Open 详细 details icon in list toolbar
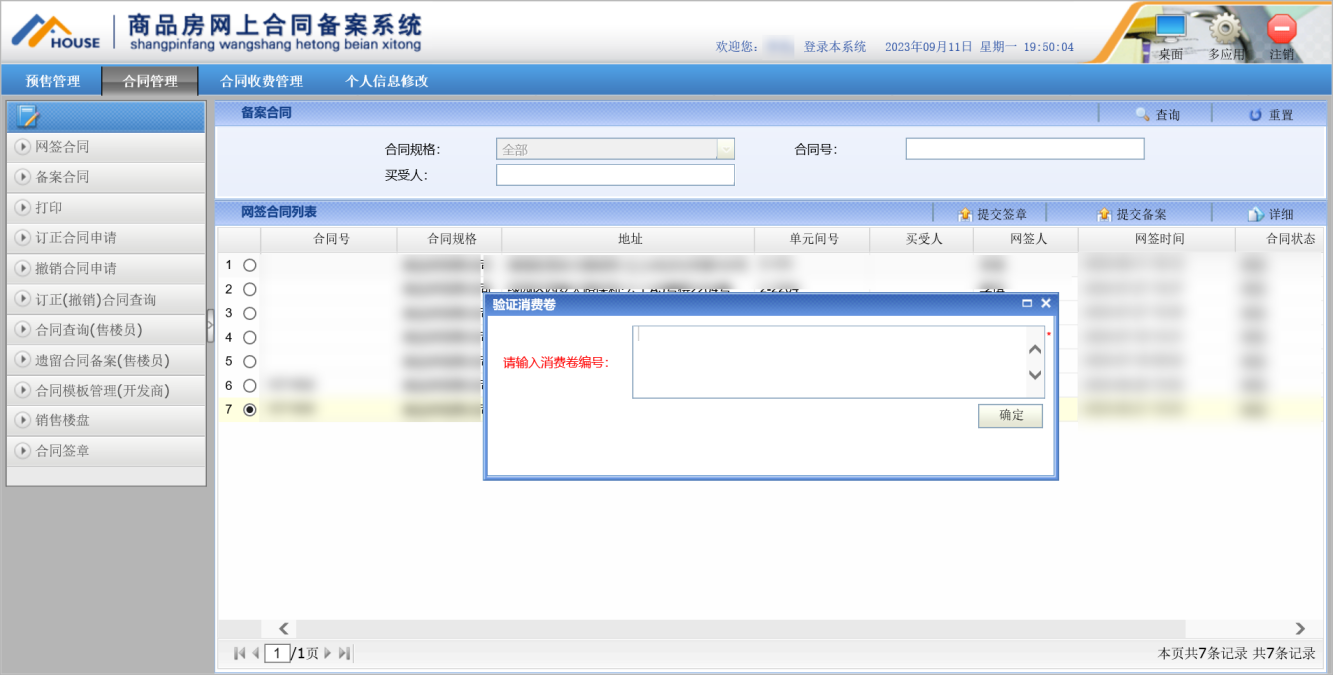The image size is (1333, 675). point(1256,214)
